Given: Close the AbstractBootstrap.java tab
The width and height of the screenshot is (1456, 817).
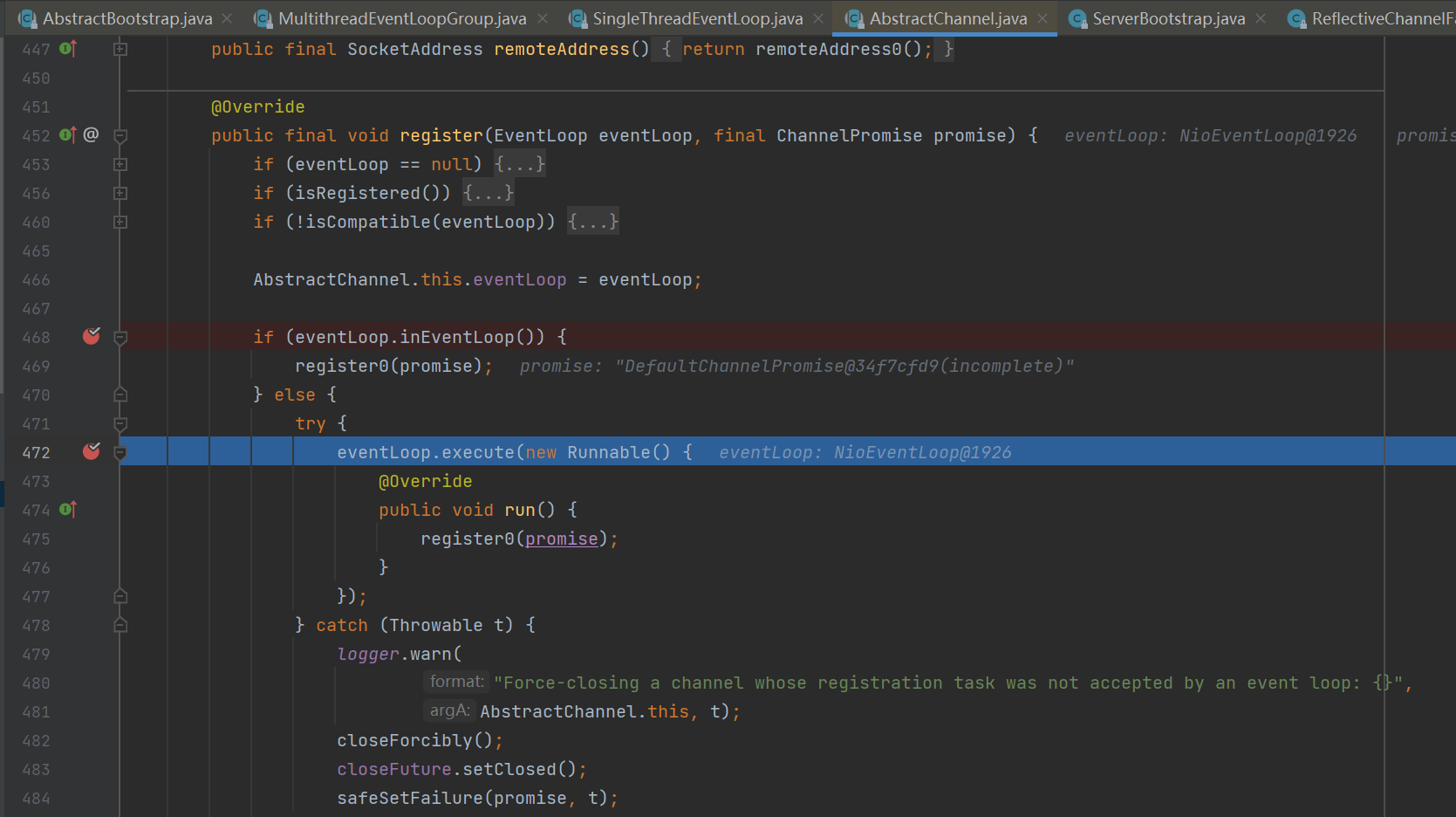Looking at the screenshot, I should tap(227, 18).
